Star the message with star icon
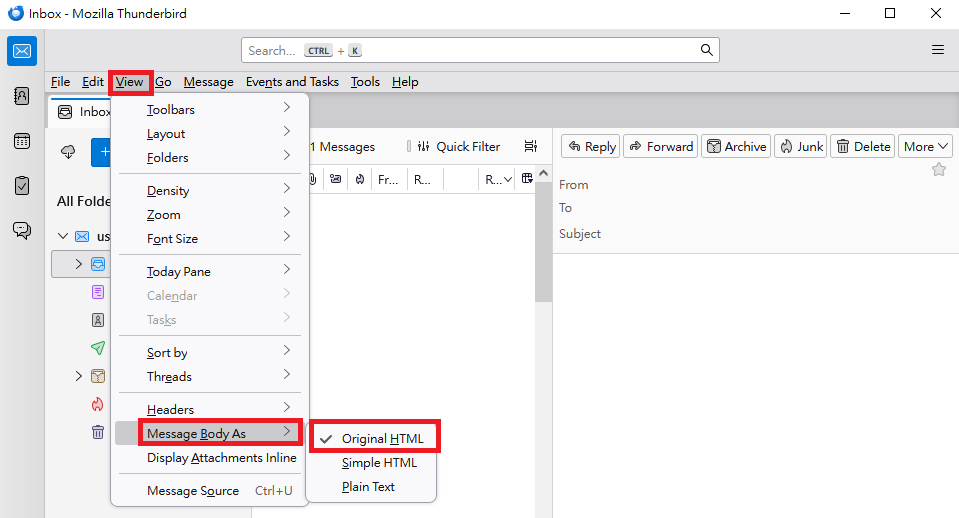Screen dimensions: 959x518 click(939, 169)
